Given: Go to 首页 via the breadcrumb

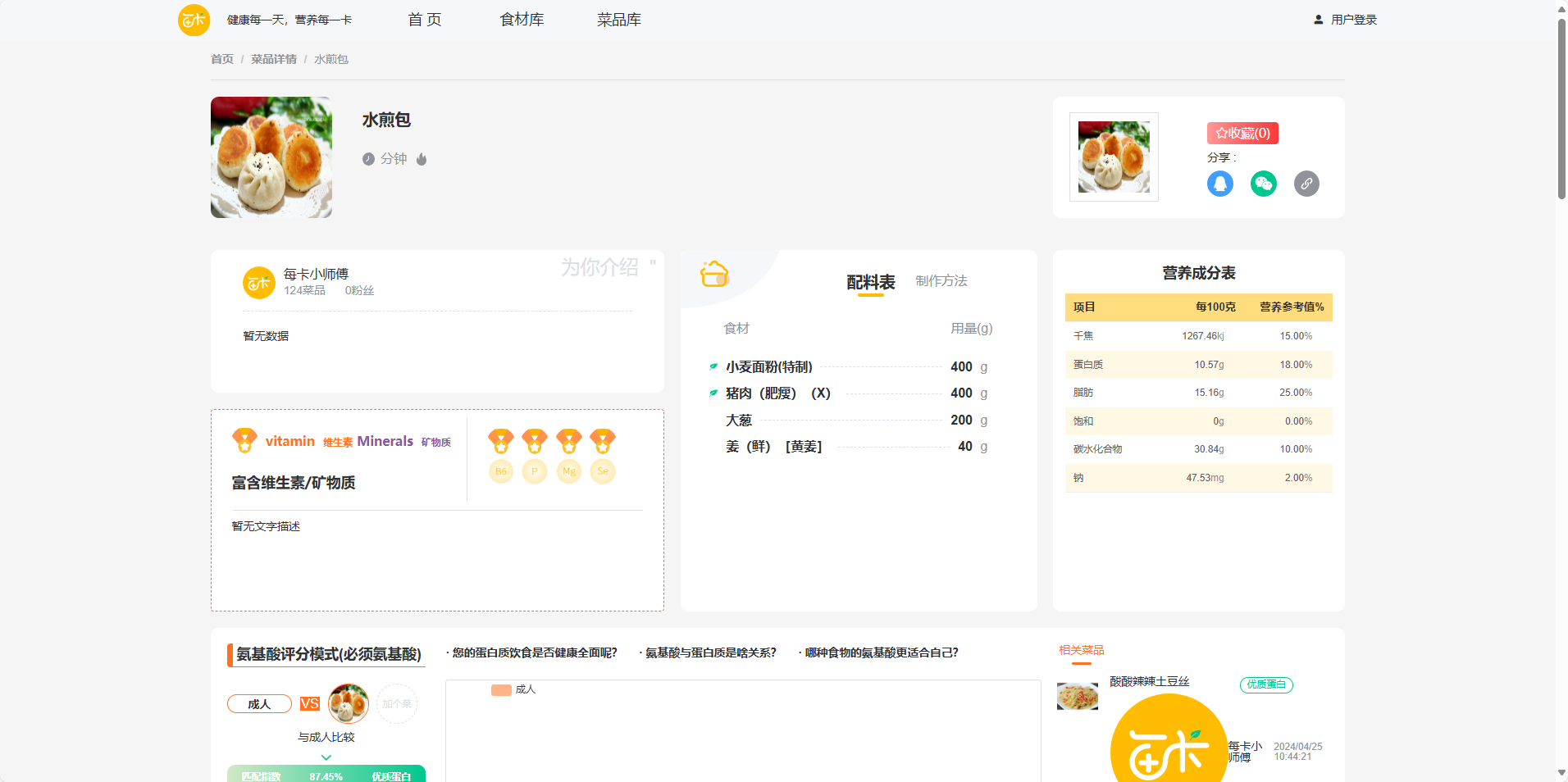Looking at the screenshot, I should click(x=221, y=58).
